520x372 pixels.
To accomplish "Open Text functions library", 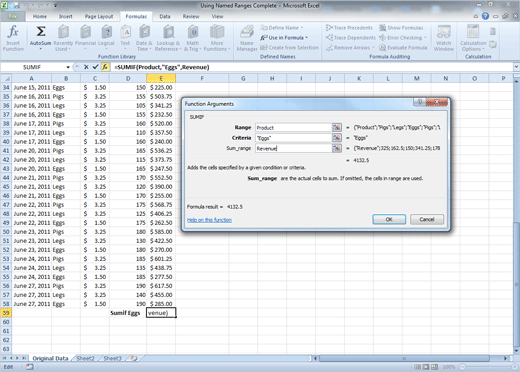I will point(125,38).
